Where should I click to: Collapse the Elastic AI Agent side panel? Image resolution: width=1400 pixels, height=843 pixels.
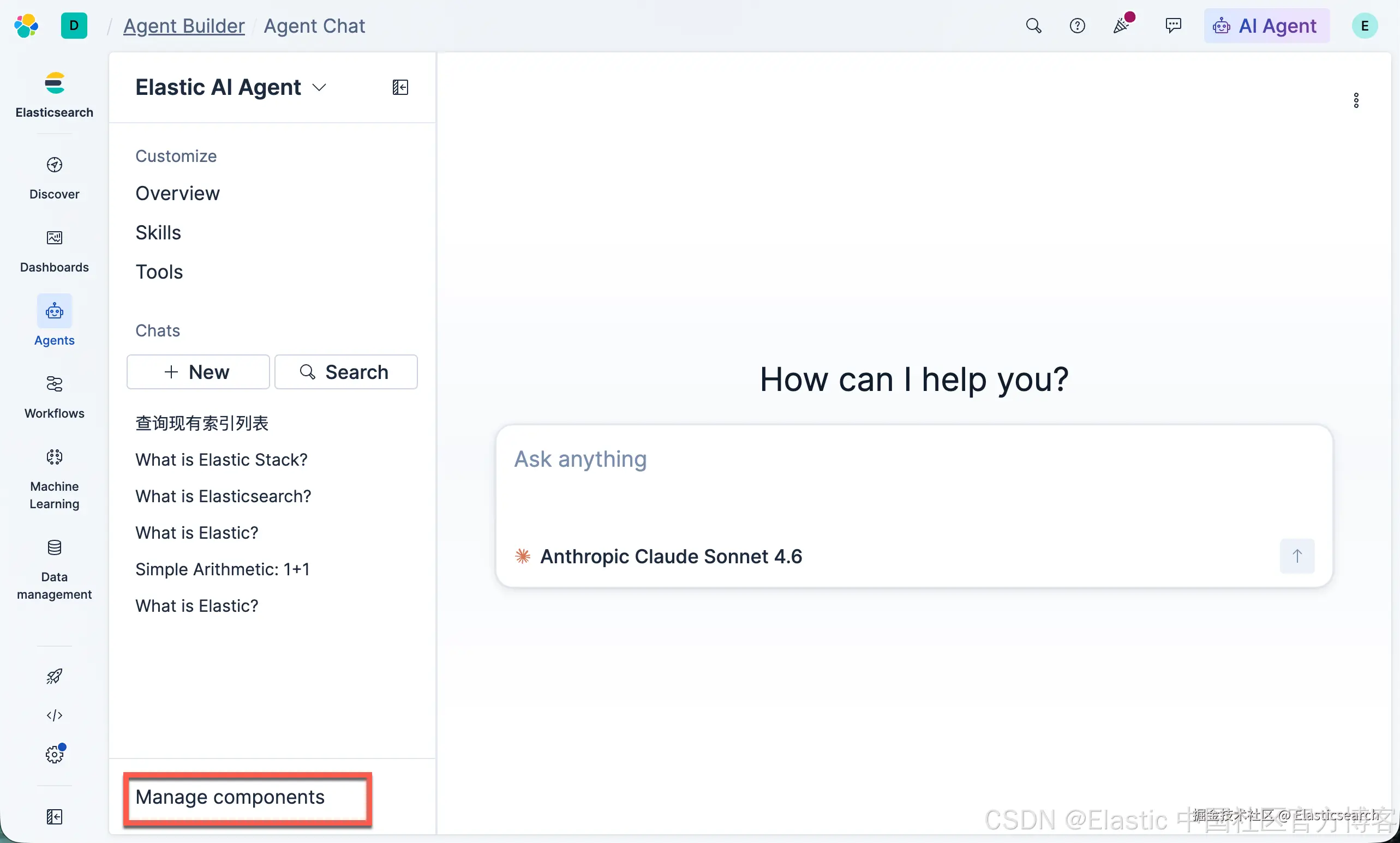click(400, 87)
